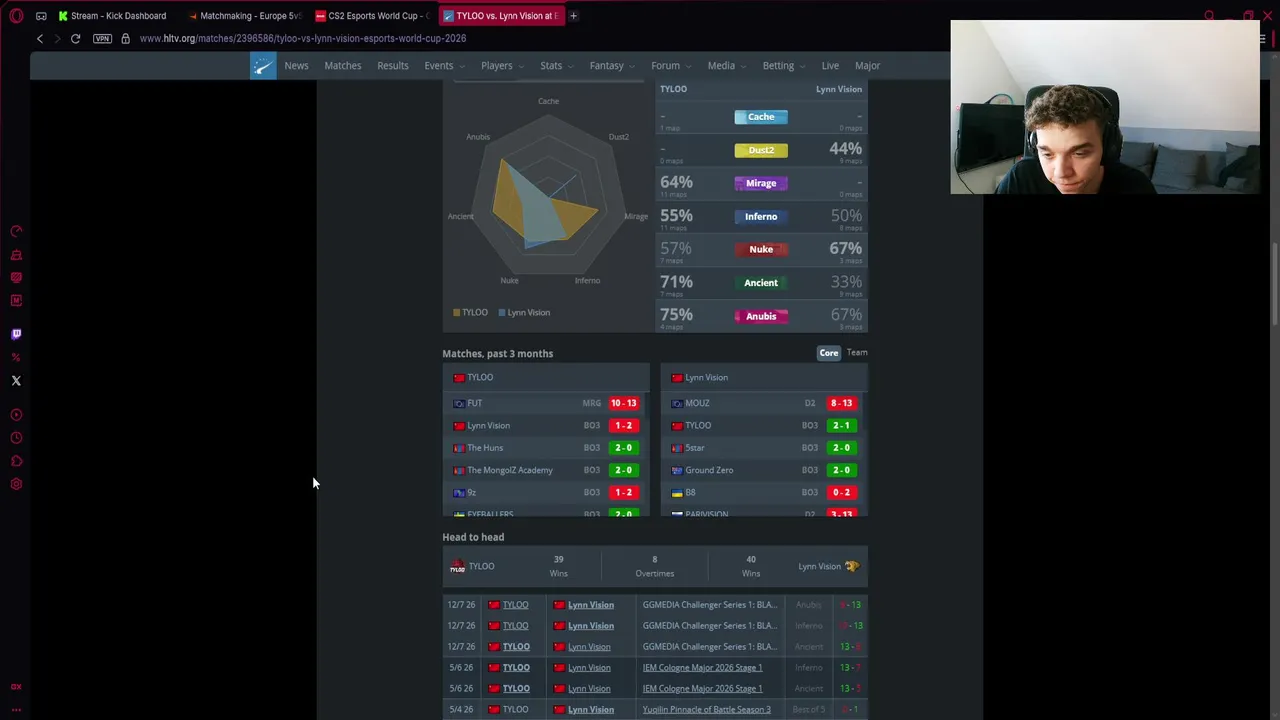
Task: Open Twitch from the browser sidebar
Action: tap(16, 334)
